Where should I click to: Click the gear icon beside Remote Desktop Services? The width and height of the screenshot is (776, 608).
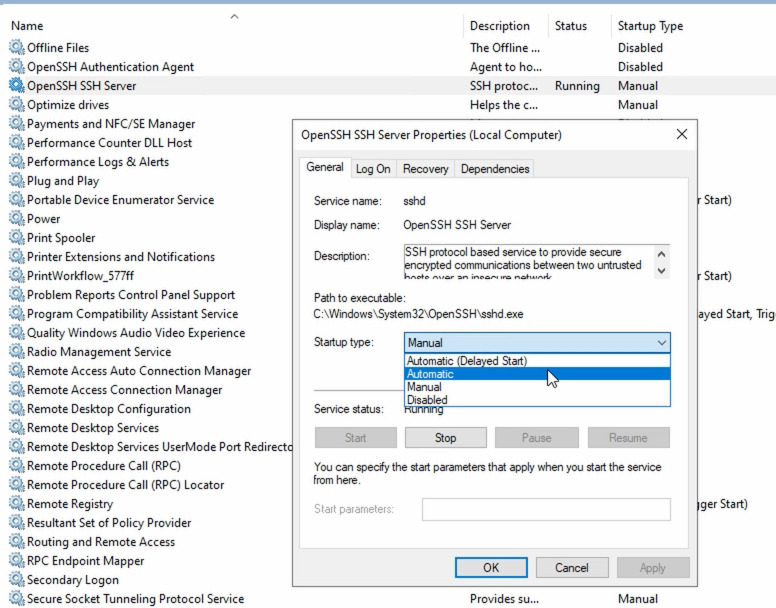(16, 427)
